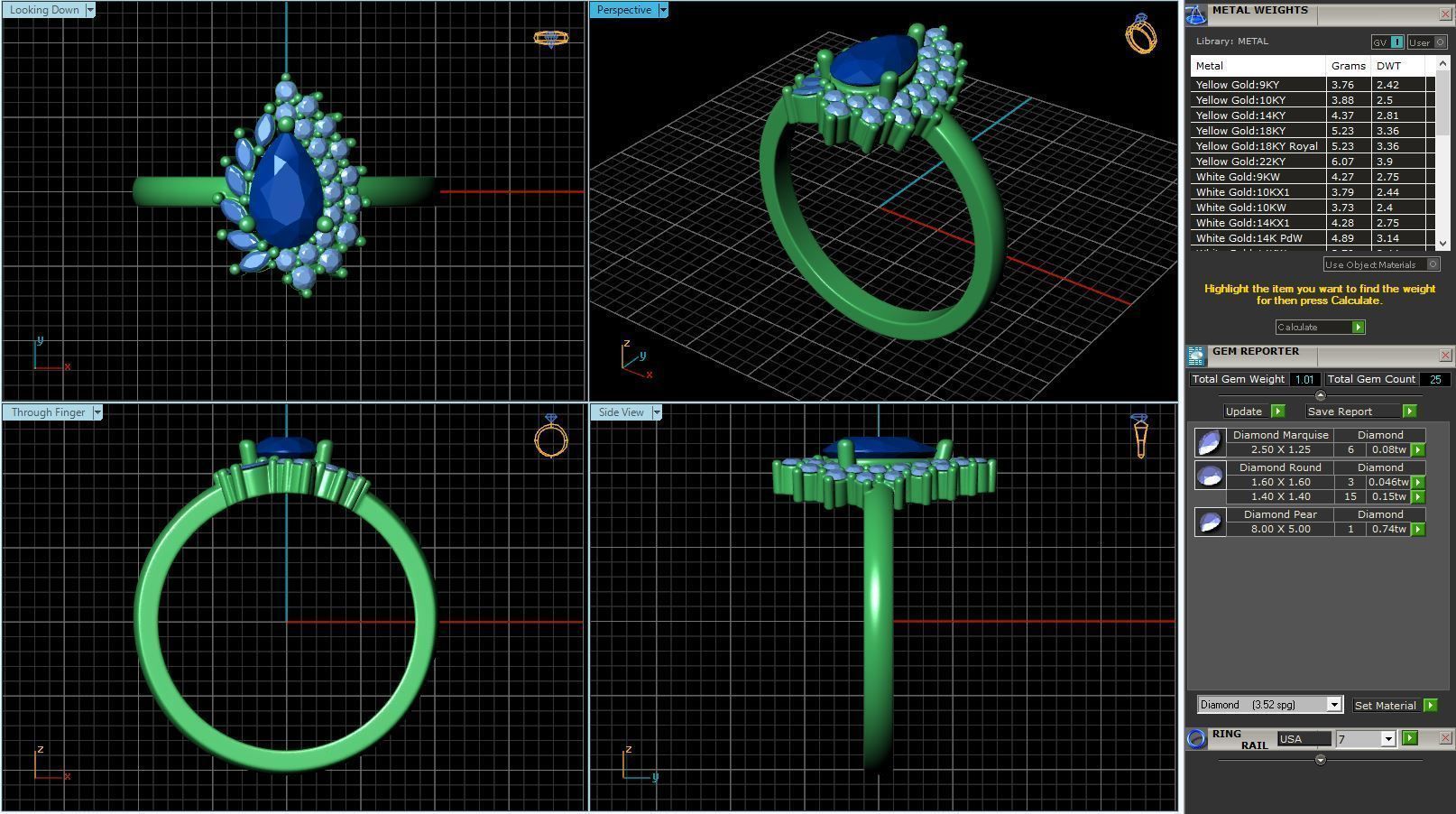Viewport: 1456px width, 814px height.
Task: Click the side ring icon in Side View viewport
Action: click(x=1139, y=436)
